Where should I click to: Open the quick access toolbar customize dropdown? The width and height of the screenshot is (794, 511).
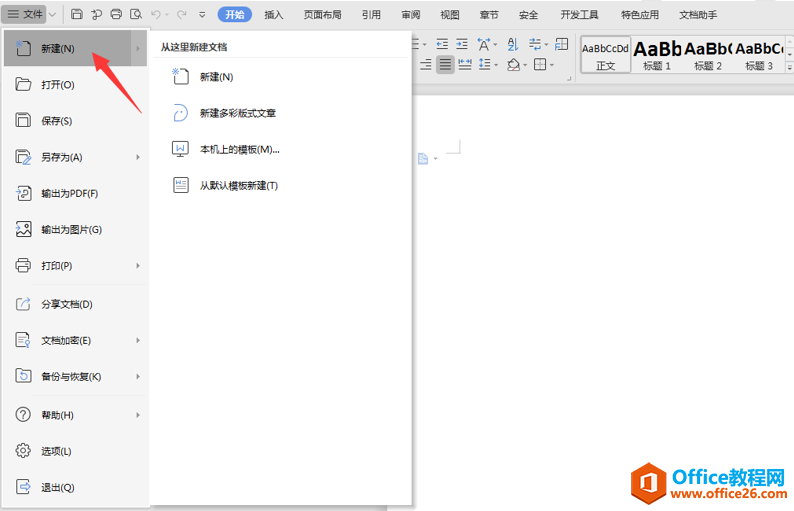pos(202,15)
